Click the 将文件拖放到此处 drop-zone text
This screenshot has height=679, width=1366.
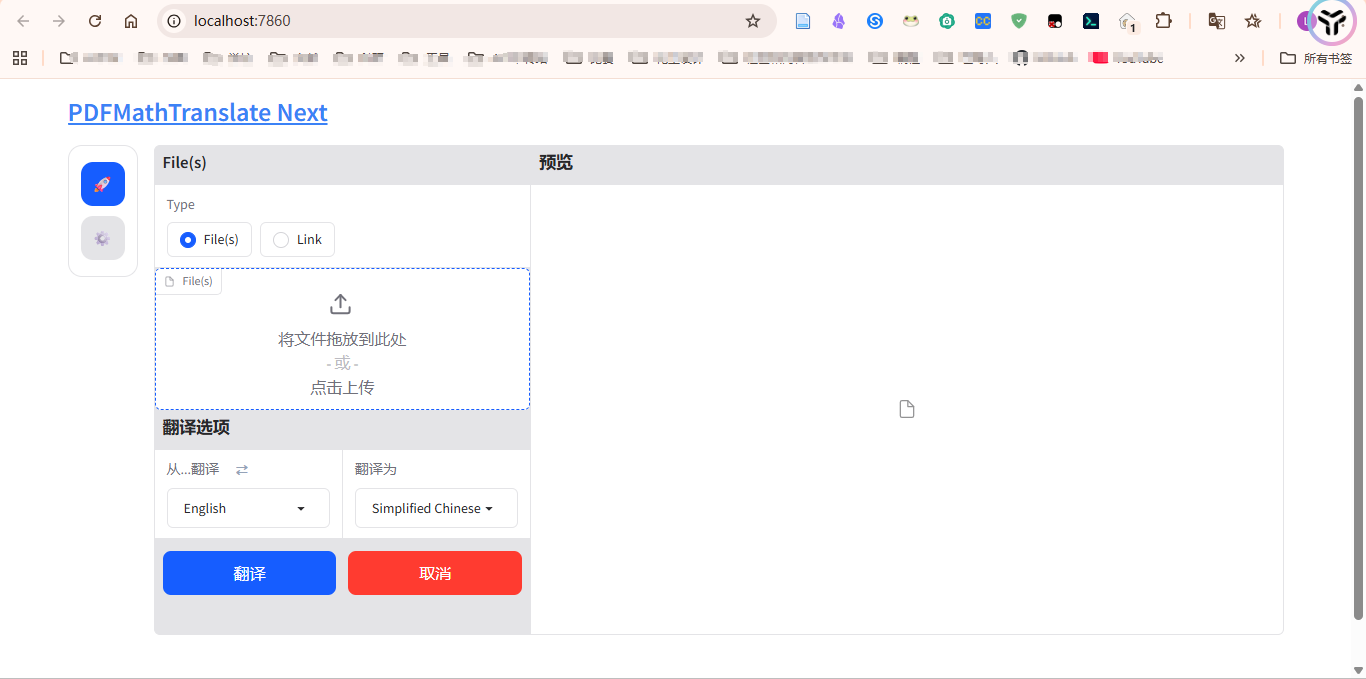pyautogui.click(x=342, y=340)
